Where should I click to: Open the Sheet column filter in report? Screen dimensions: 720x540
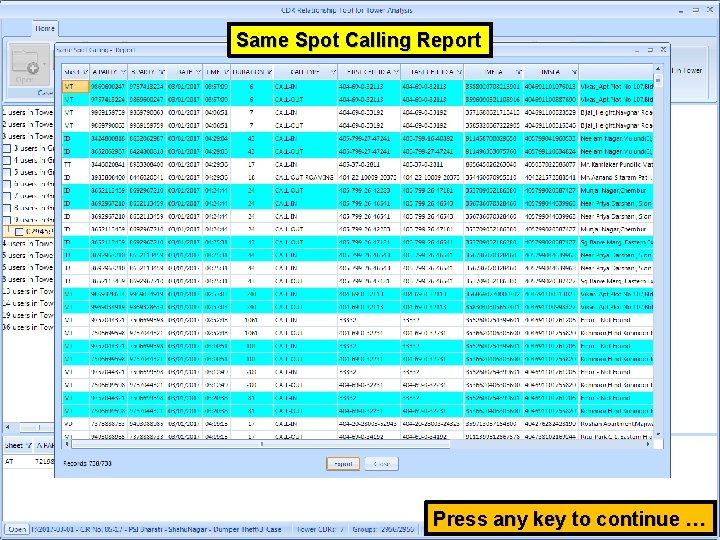tap(85, 72)
